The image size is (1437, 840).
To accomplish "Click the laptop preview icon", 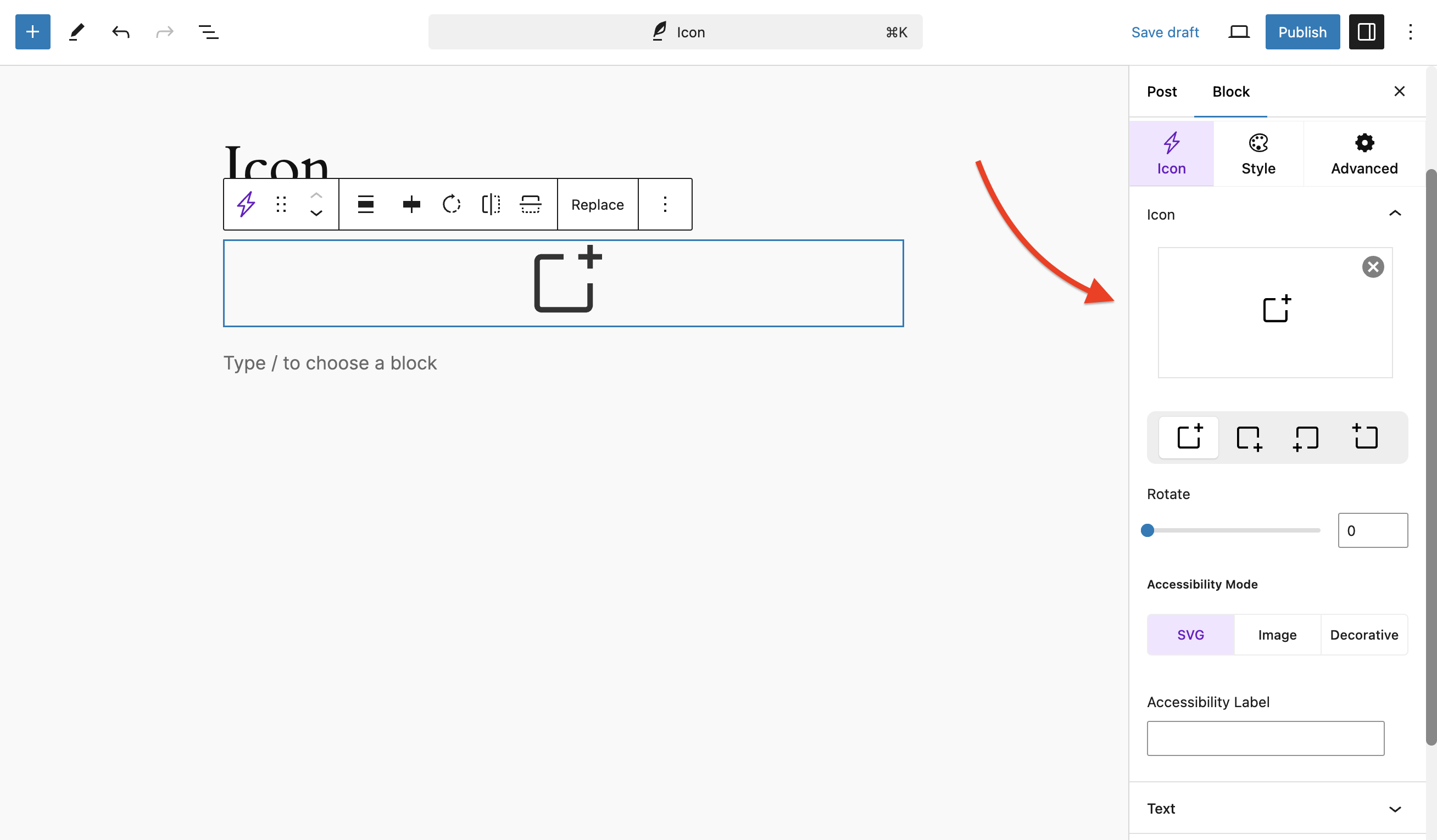I will 1238,32.
